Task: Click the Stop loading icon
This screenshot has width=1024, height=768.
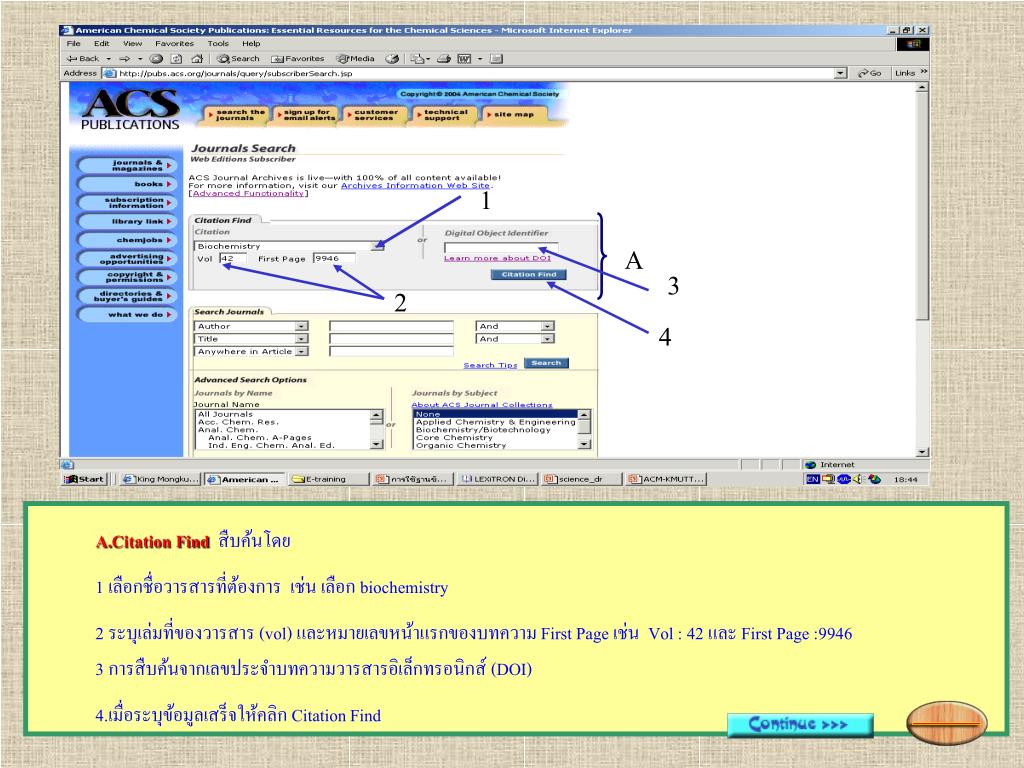Action: (x=157, y=59)
